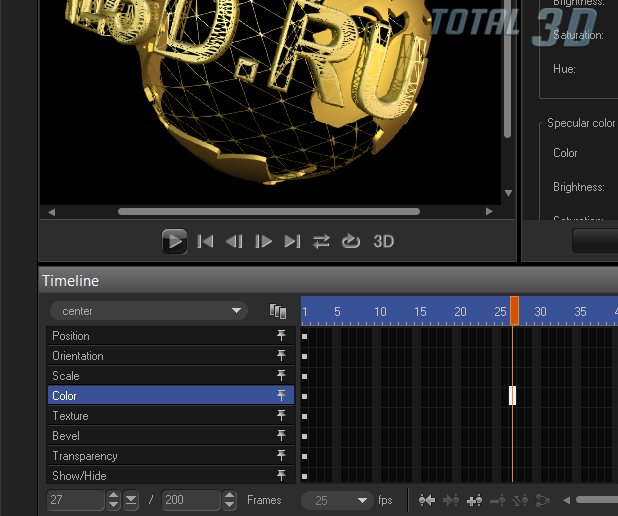Select the Orientation property row
This screenshot has height=516, width=618.
click(171, 356)
